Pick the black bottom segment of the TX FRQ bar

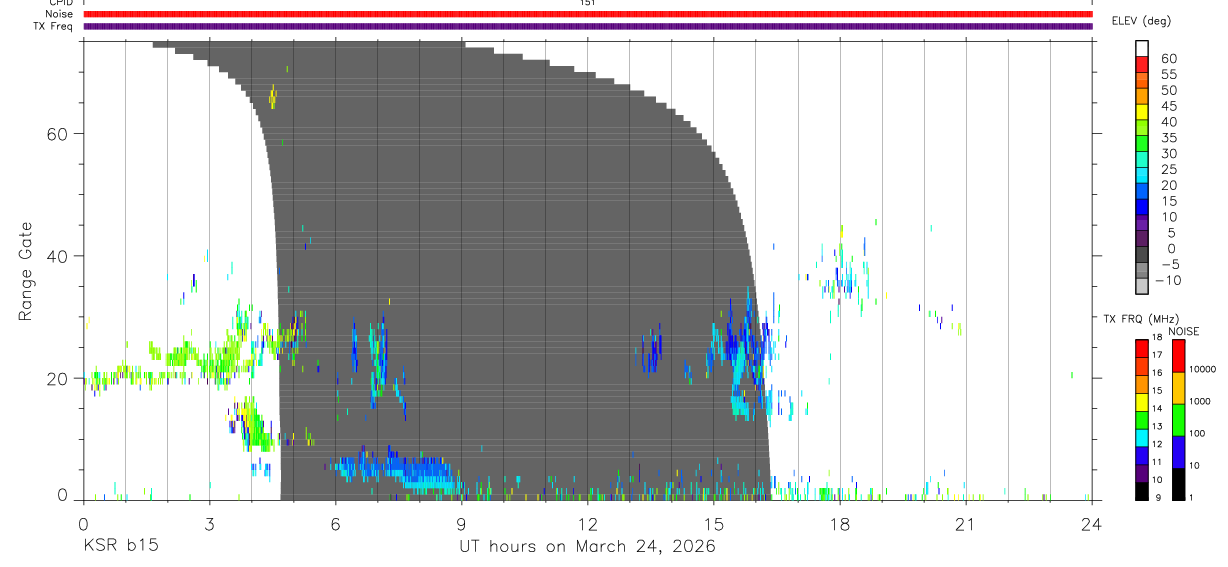pos(1142,491)
